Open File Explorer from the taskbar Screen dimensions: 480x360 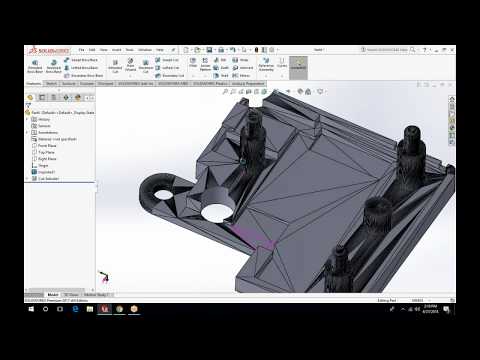tap(90, 309)
